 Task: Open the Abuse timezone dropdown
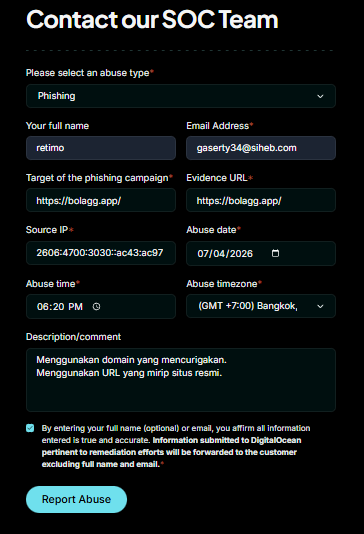(261, 306)
